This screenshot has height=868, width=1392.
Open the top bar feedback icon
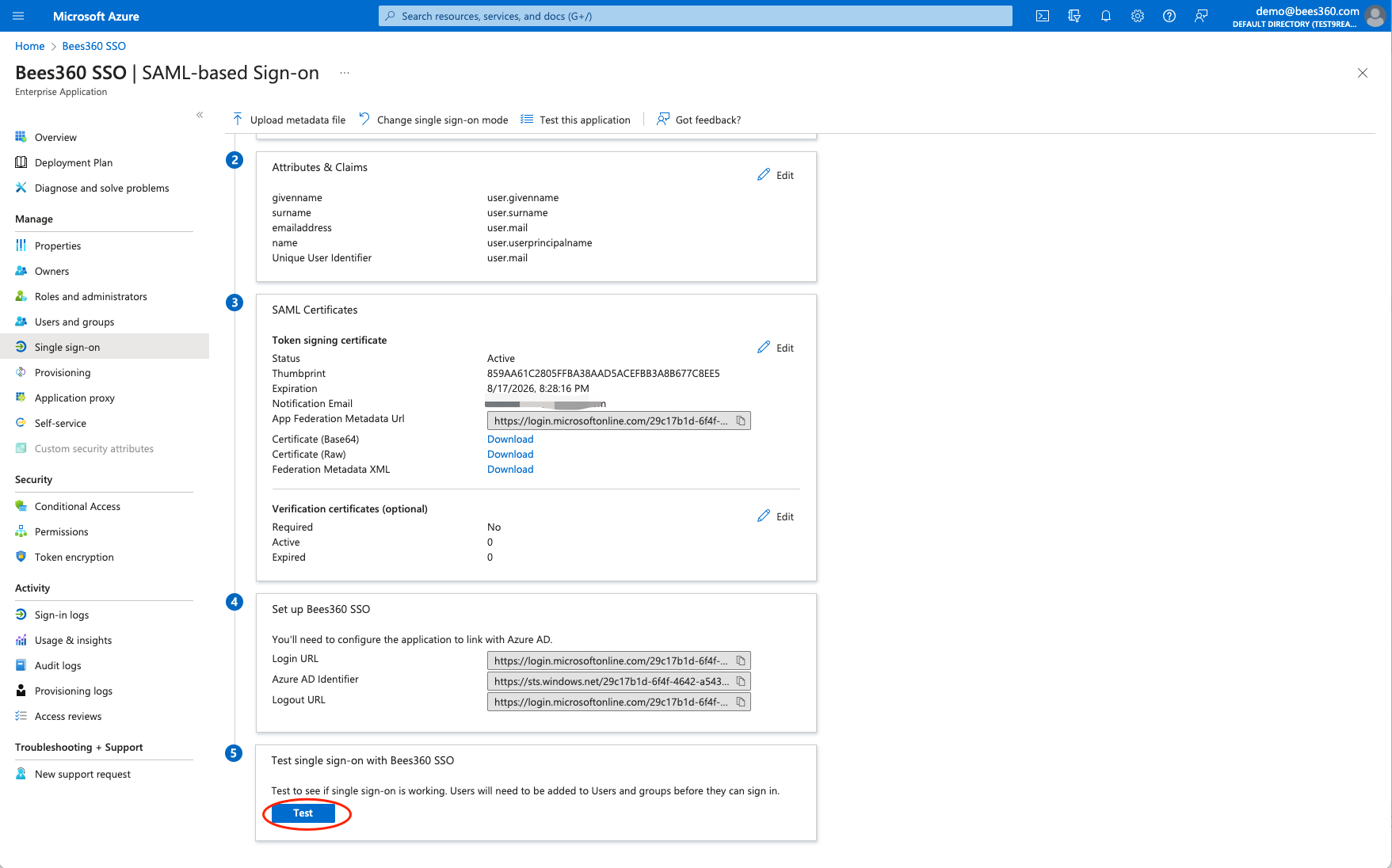[x=1201, y=16]
